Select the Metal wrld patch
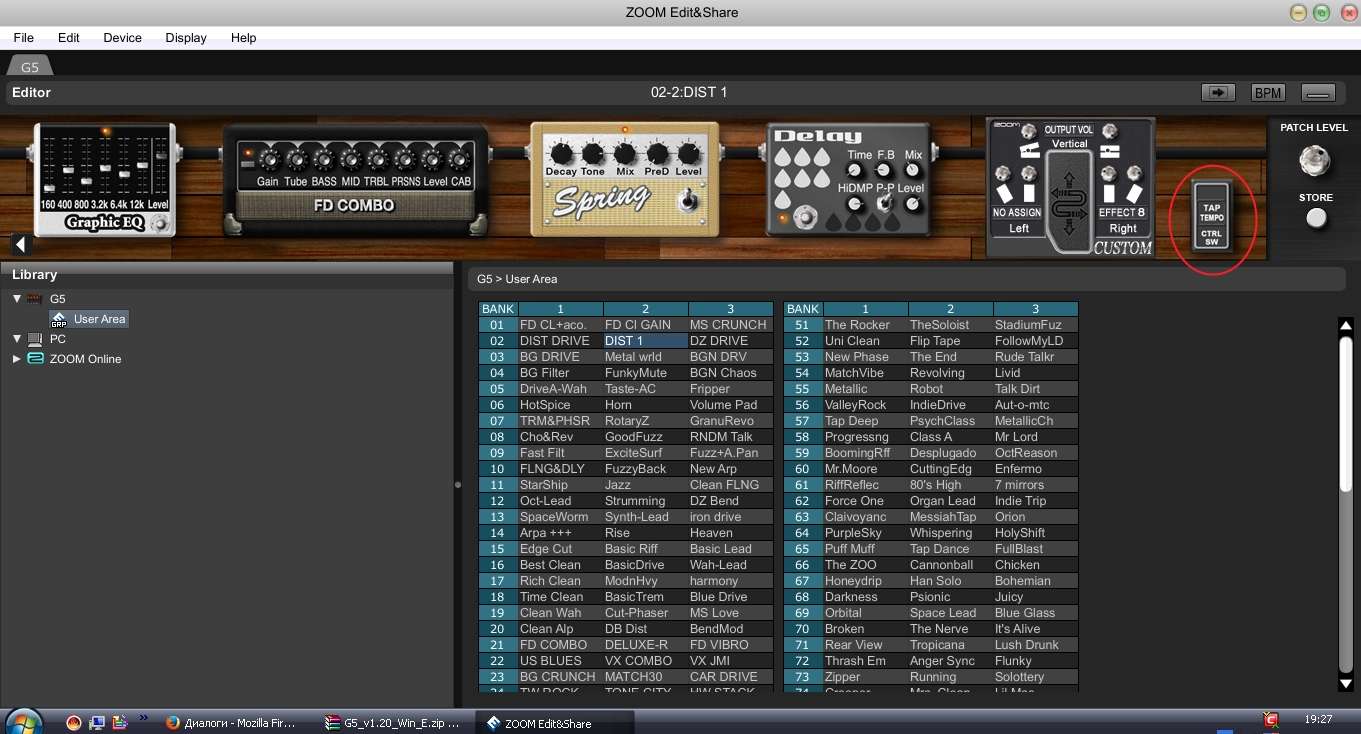This screenshot has width=1361, height=734. [634, 357]
